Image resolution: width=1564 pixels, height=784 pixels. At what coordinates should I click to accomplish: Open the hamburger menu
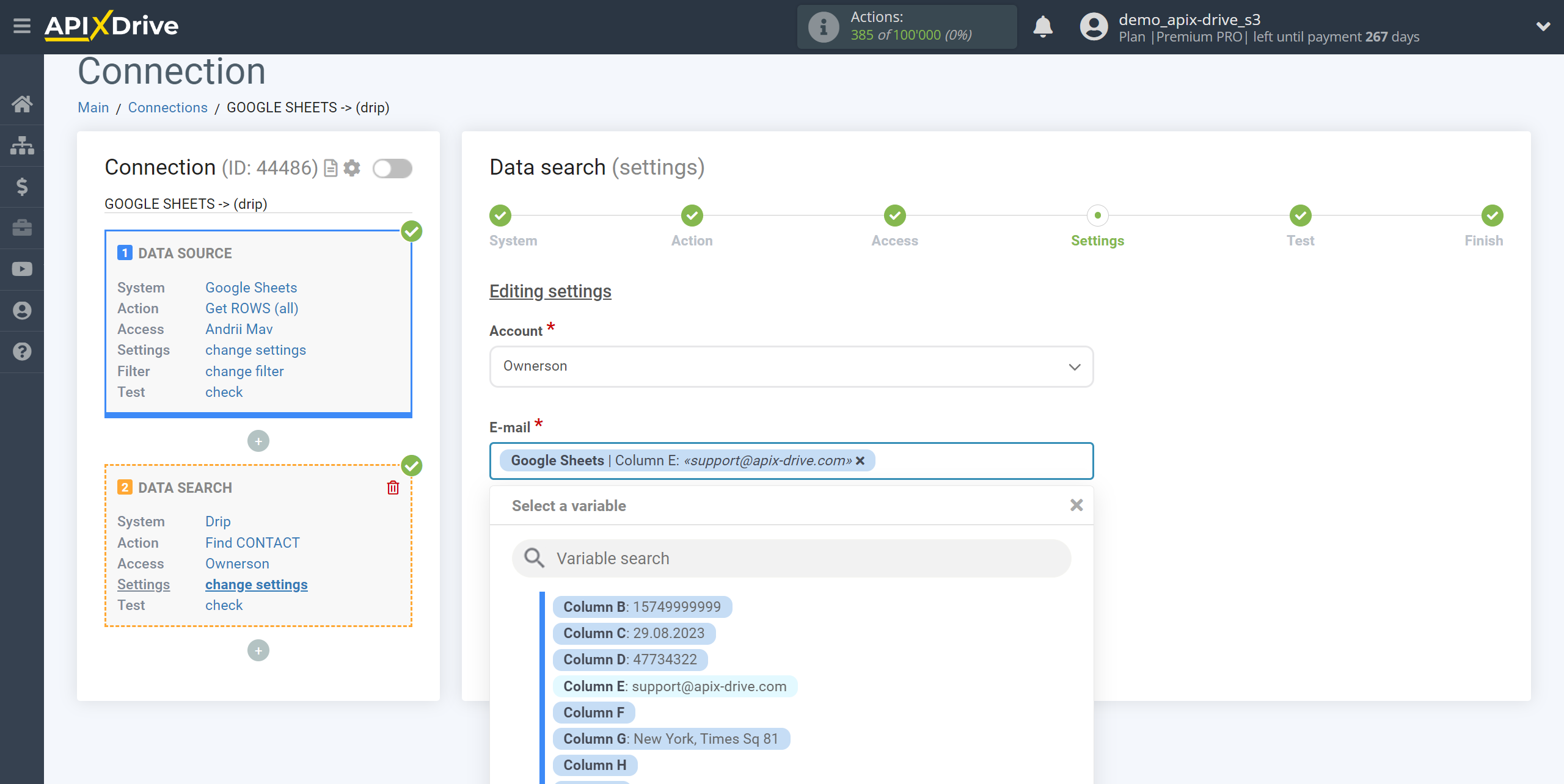pyautogui.click(x=22, y=26)
